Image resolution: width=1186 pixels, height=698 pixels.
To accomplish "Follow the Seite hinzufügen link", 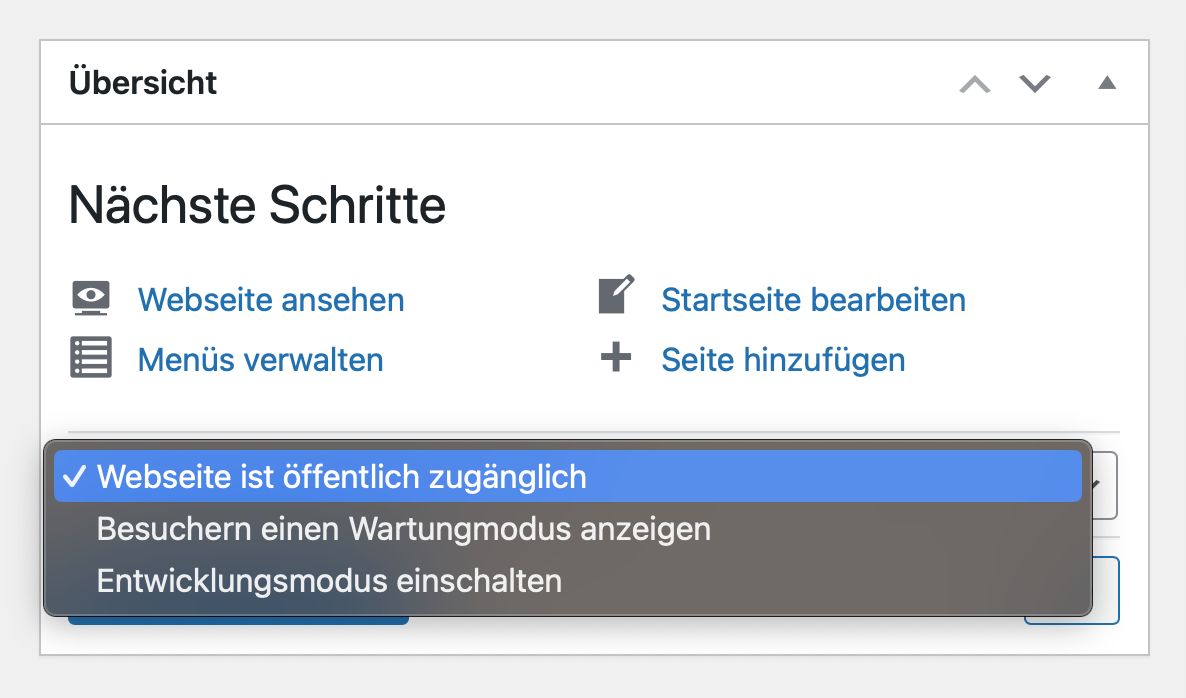I will (783, 358).
